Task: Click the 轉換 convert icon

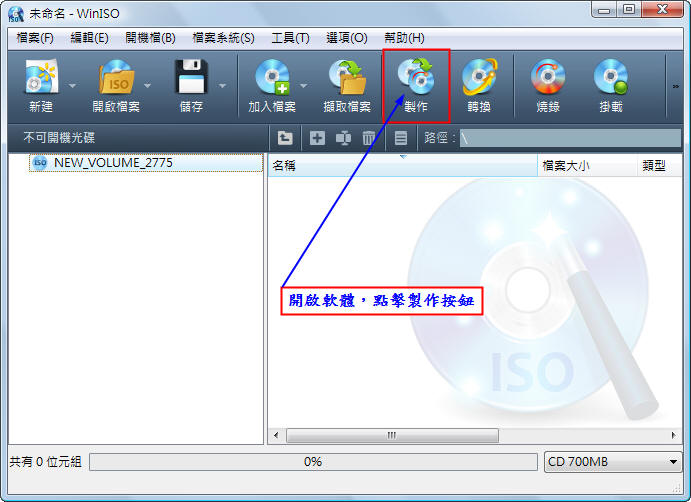Action: tap(479, 77)
